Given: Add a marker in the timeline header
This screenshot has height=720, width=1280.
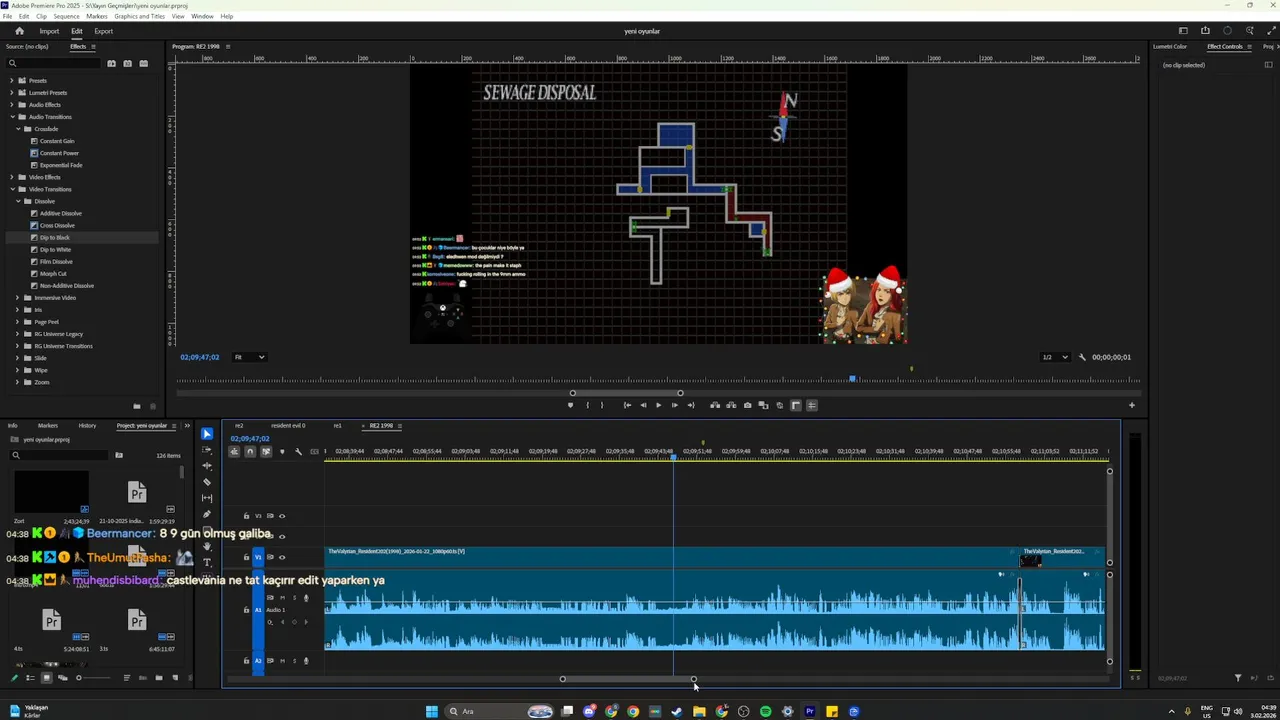Looking at the screenshot, I should point(282,452).
